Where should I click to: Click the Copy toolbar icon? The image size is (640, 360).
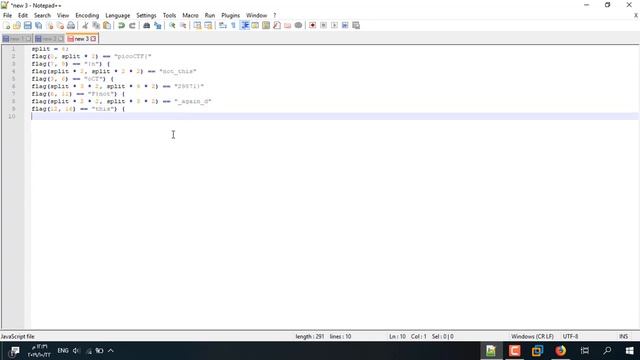tap(96, 25)
